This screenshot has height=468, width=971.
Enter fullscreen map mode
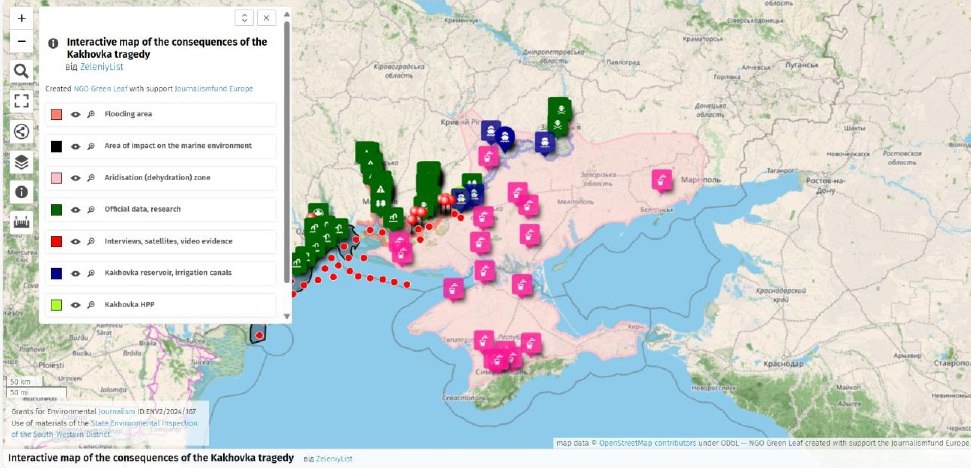pyautogui.click(x=21, y=101)
